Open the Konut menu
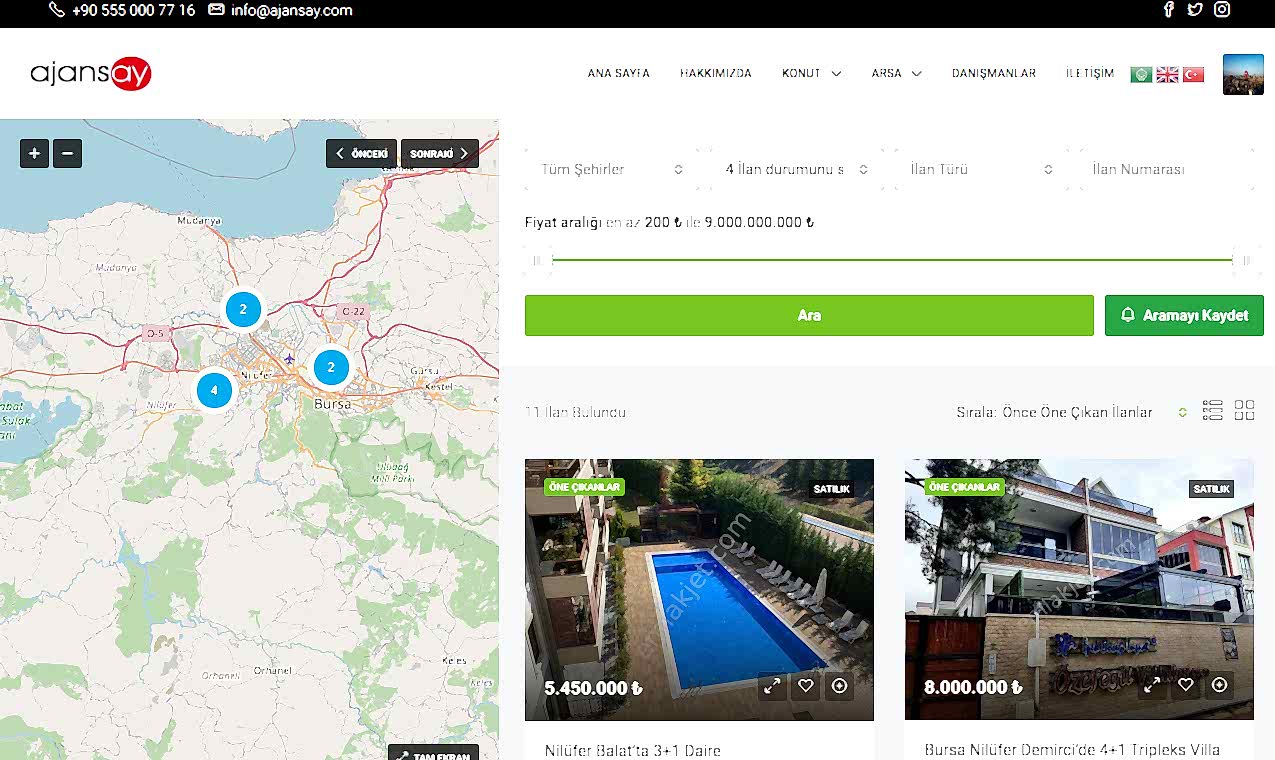The width and height of the screenshot is (1275, 760). [811, 73]
